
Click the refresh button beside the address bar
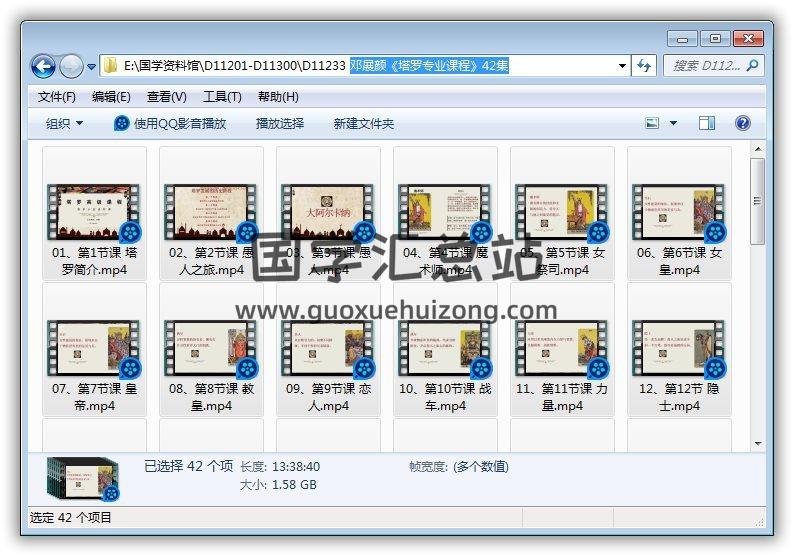[644, 66]
